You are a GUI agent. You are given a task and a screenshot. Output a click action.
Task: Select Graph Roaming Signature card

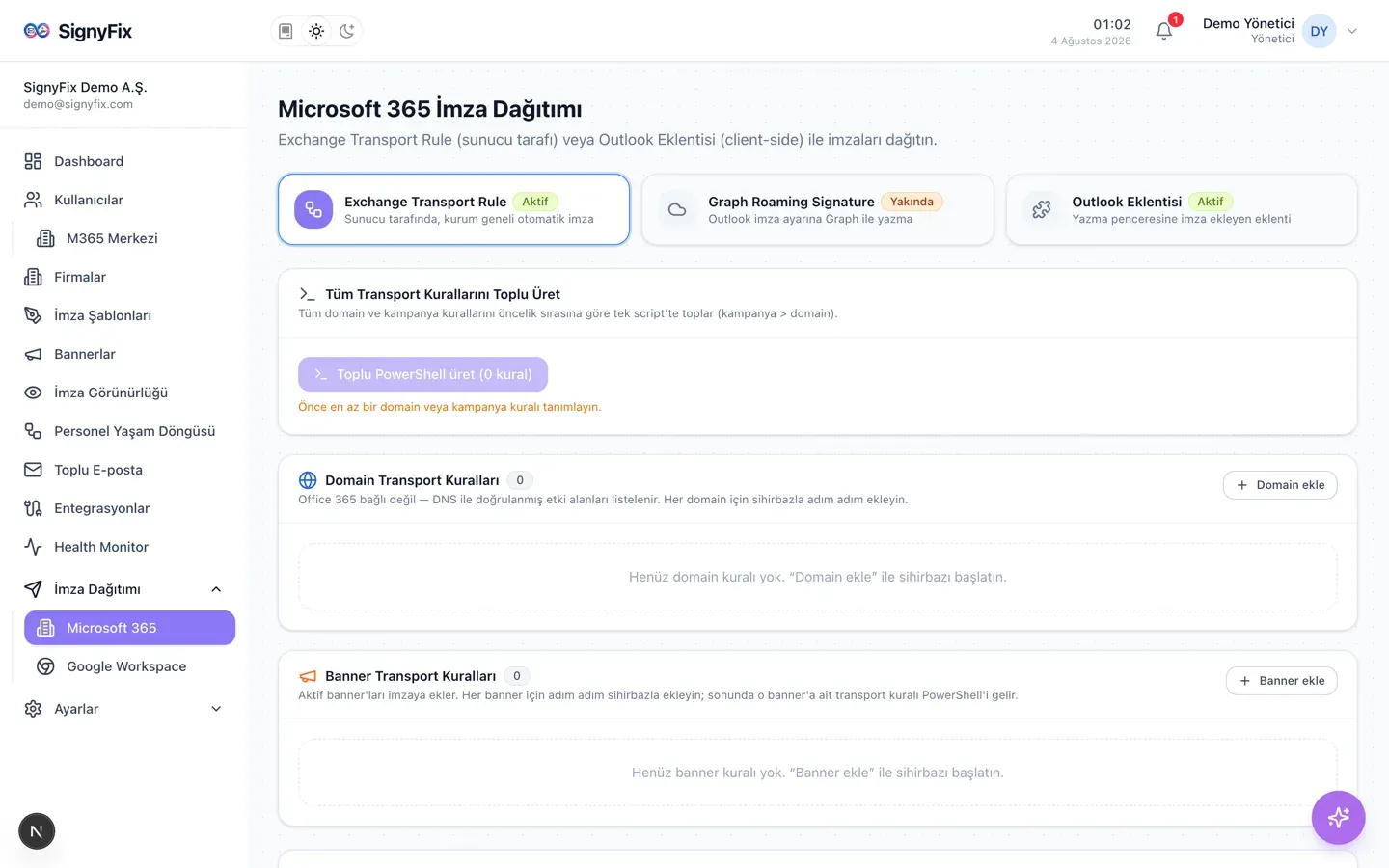817,209
